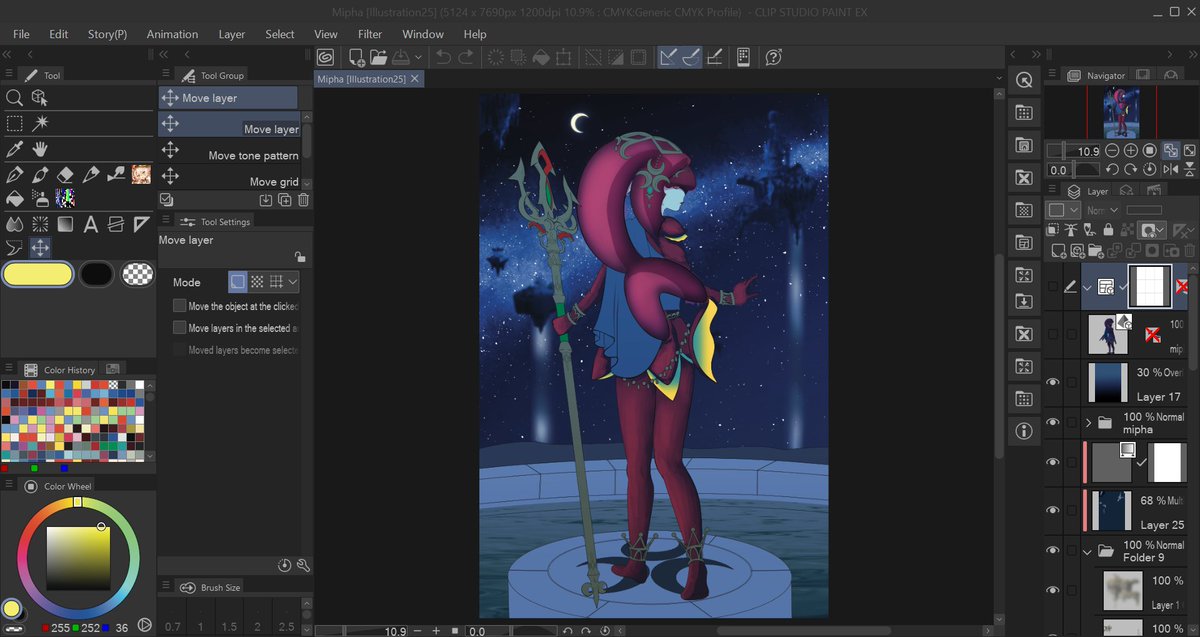Click the Redo arrow in command bar
Screen dimensions: 1200x637
click(466, 58)
